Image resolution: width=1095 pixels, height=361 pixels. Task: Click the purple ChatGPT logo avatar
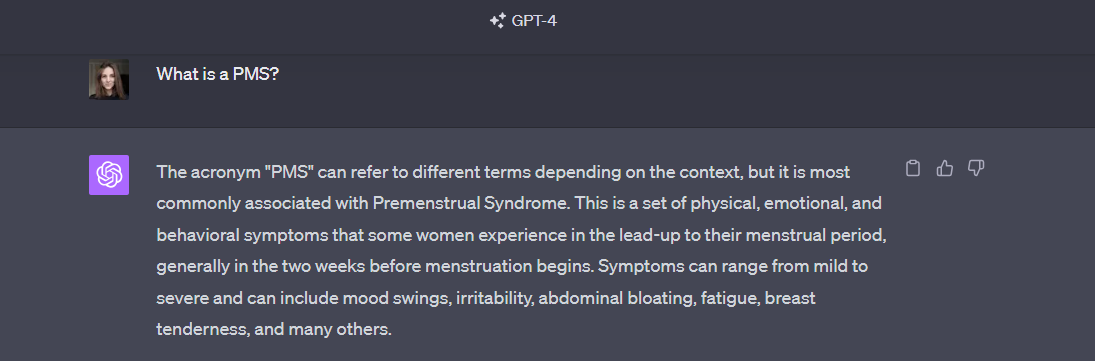(x=109, y=175)
